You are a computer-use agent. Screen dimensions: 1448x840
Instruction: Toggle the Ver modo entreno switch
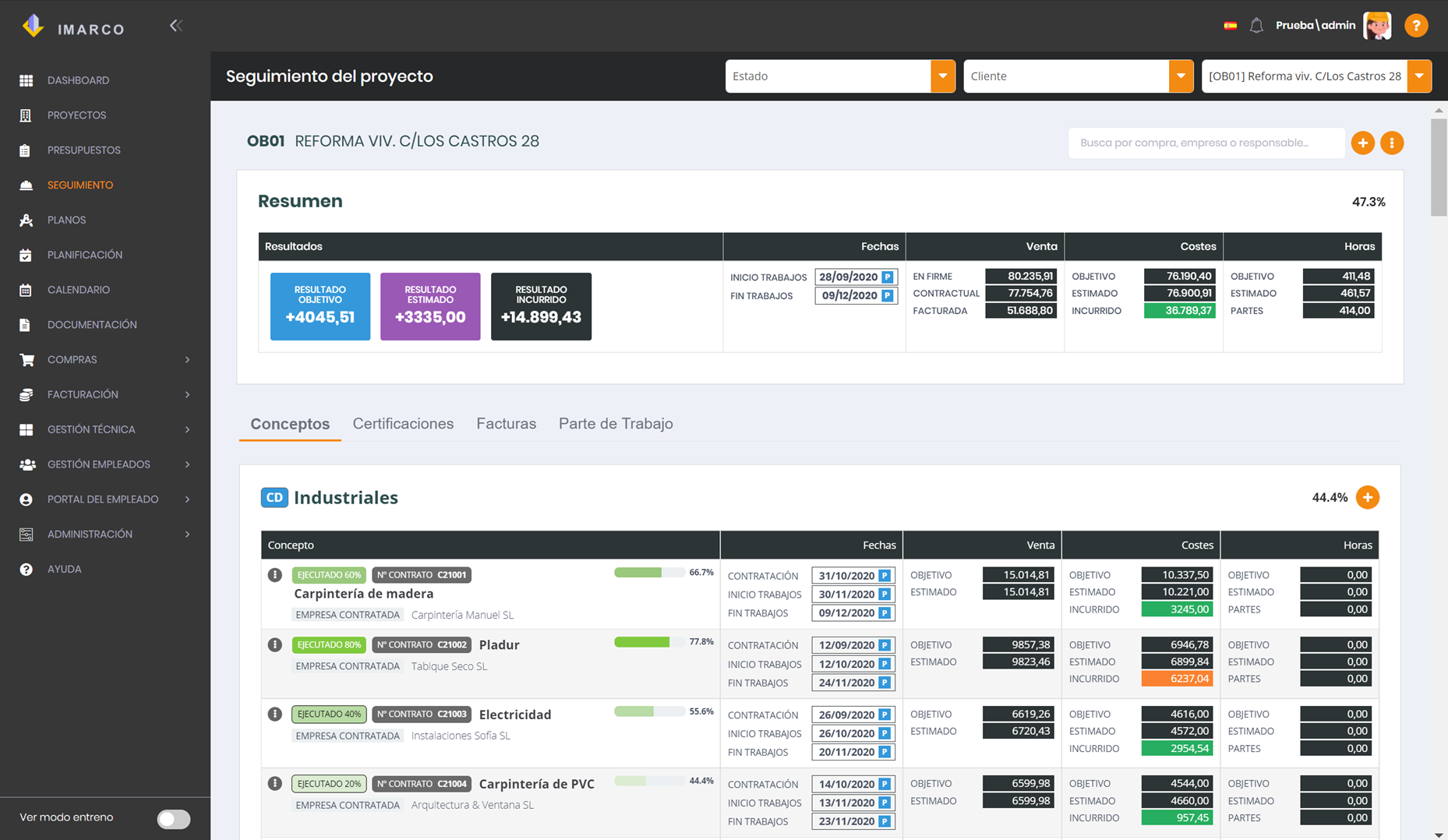click(x=173, y=819)
